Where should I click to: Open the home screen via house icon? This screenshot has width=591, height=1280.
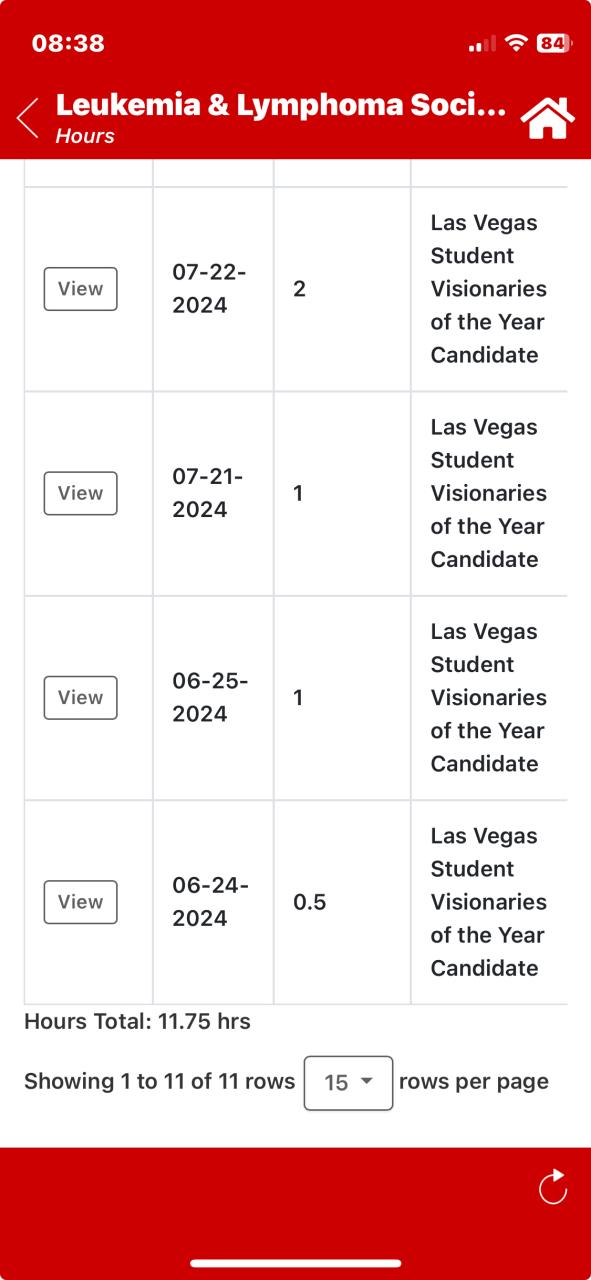click(548, 118)
